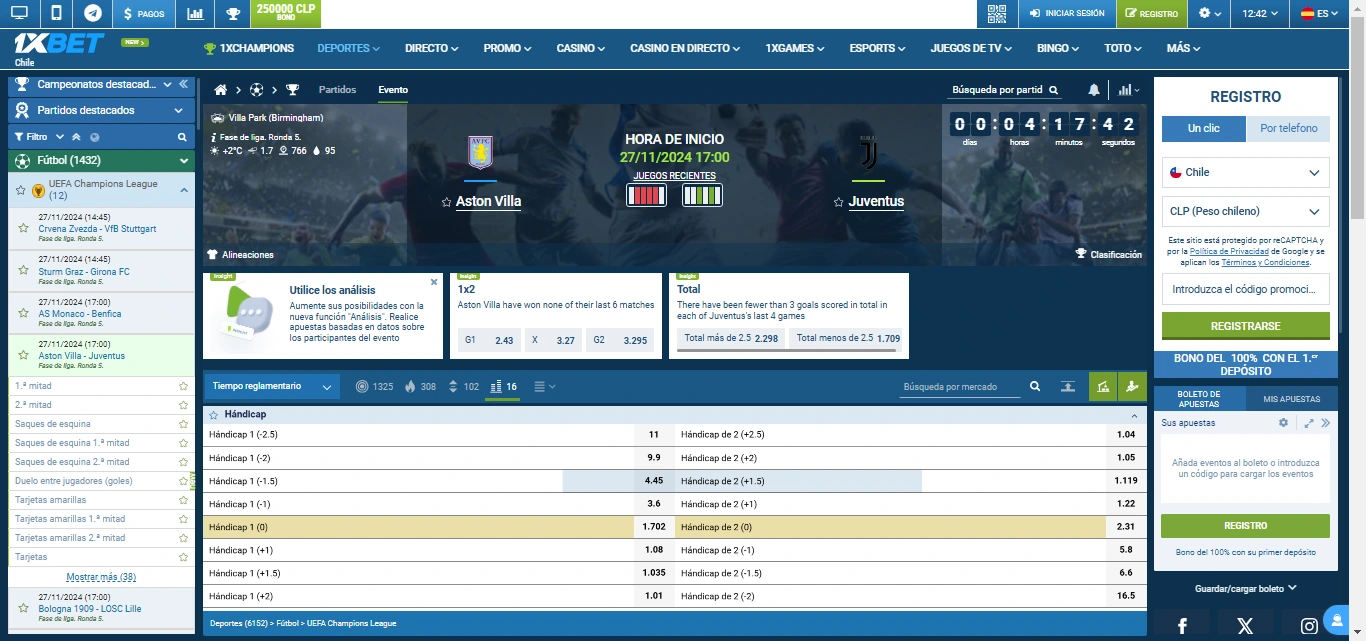Open the settings gear in top bar

pos(1210,14)
